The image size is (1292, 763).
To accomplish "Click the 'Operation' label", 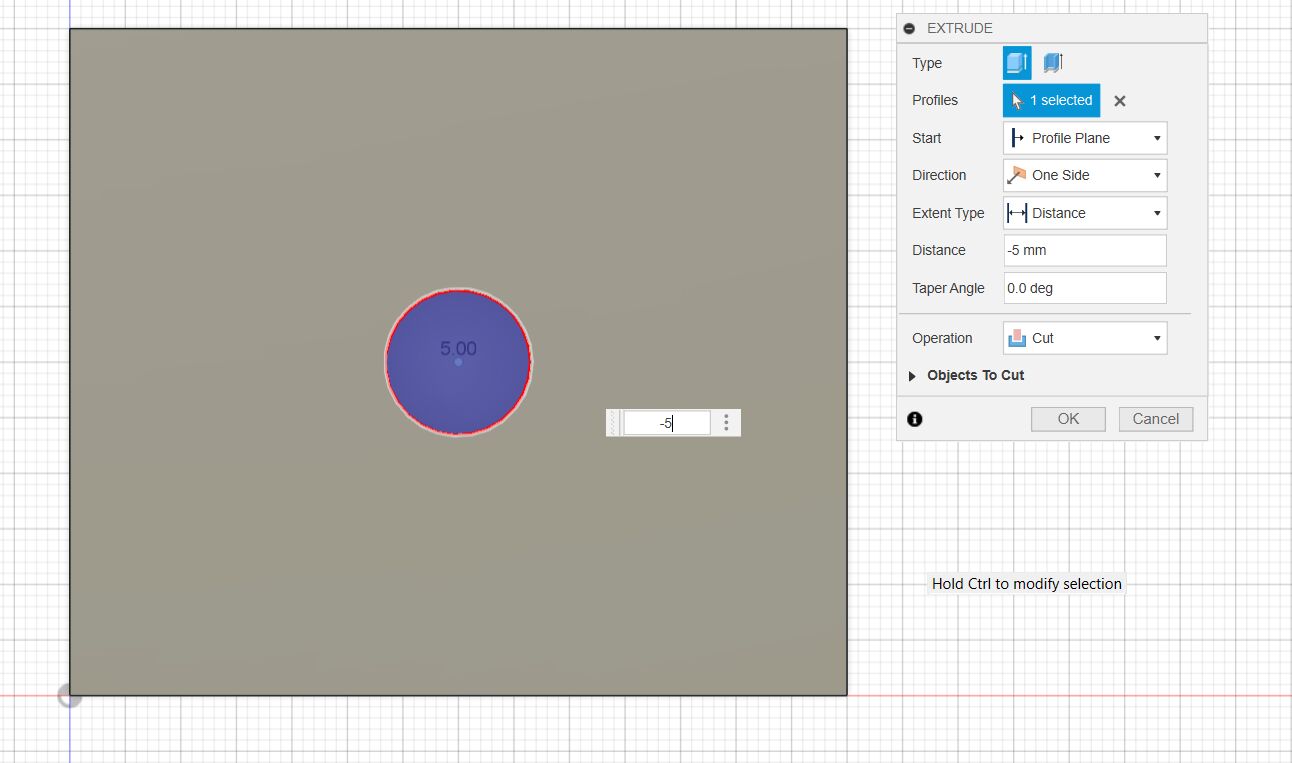I will pos(942,338).
